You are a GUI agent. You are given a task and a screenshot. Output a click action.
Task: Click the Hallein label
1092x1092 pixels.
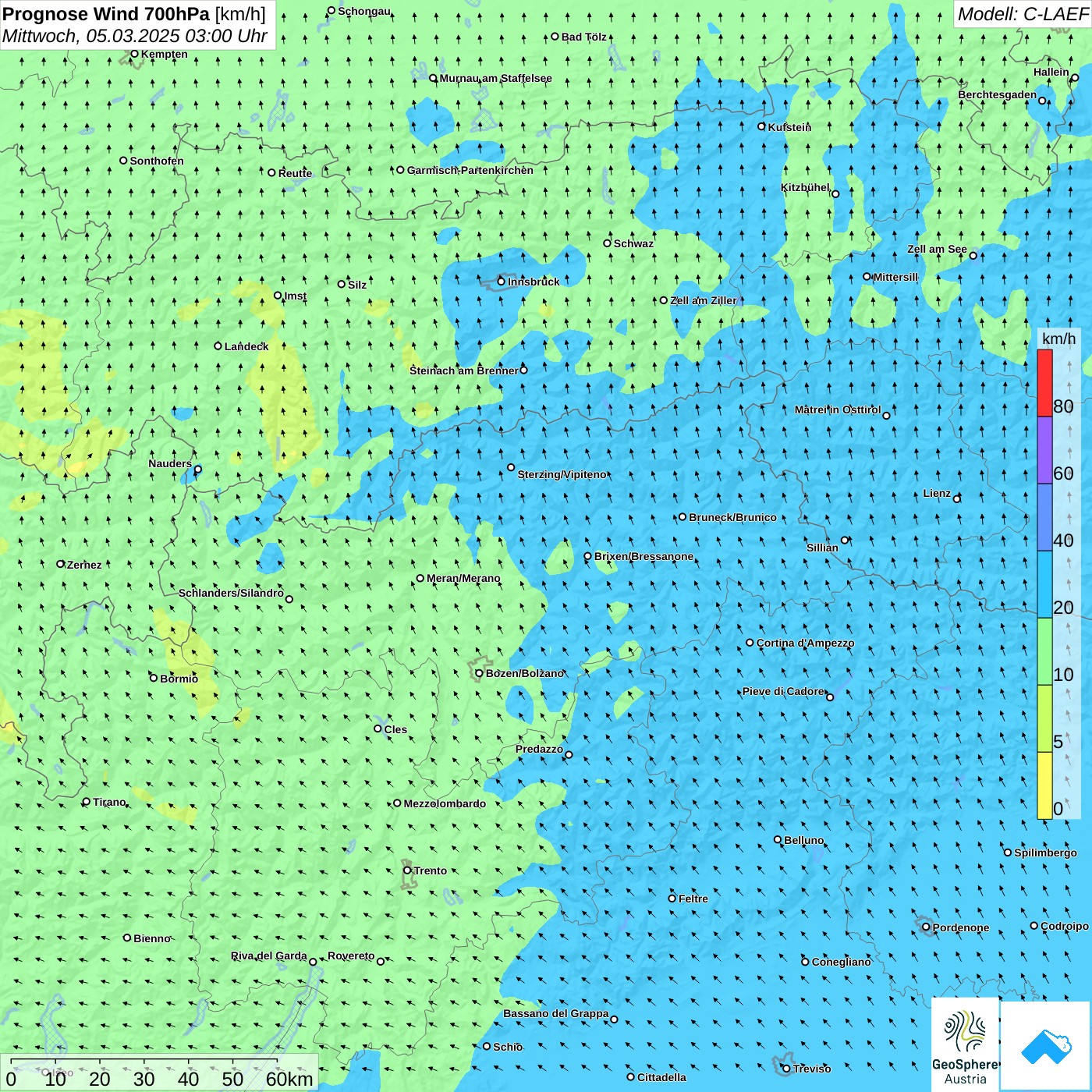[x=1051, y=72]
